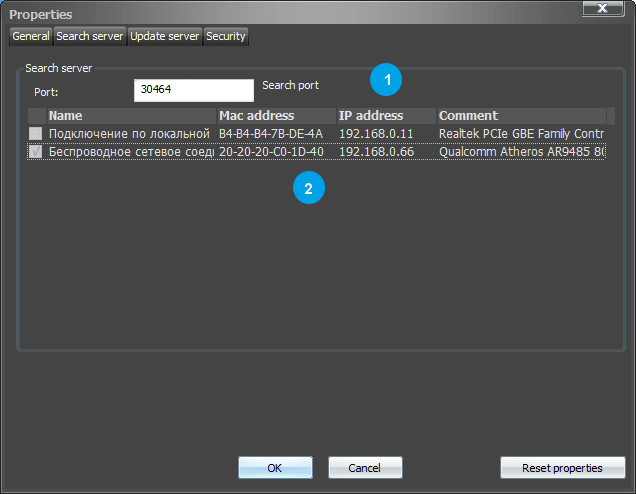
Task: Open the Search server tab
Action: point(90,36)
